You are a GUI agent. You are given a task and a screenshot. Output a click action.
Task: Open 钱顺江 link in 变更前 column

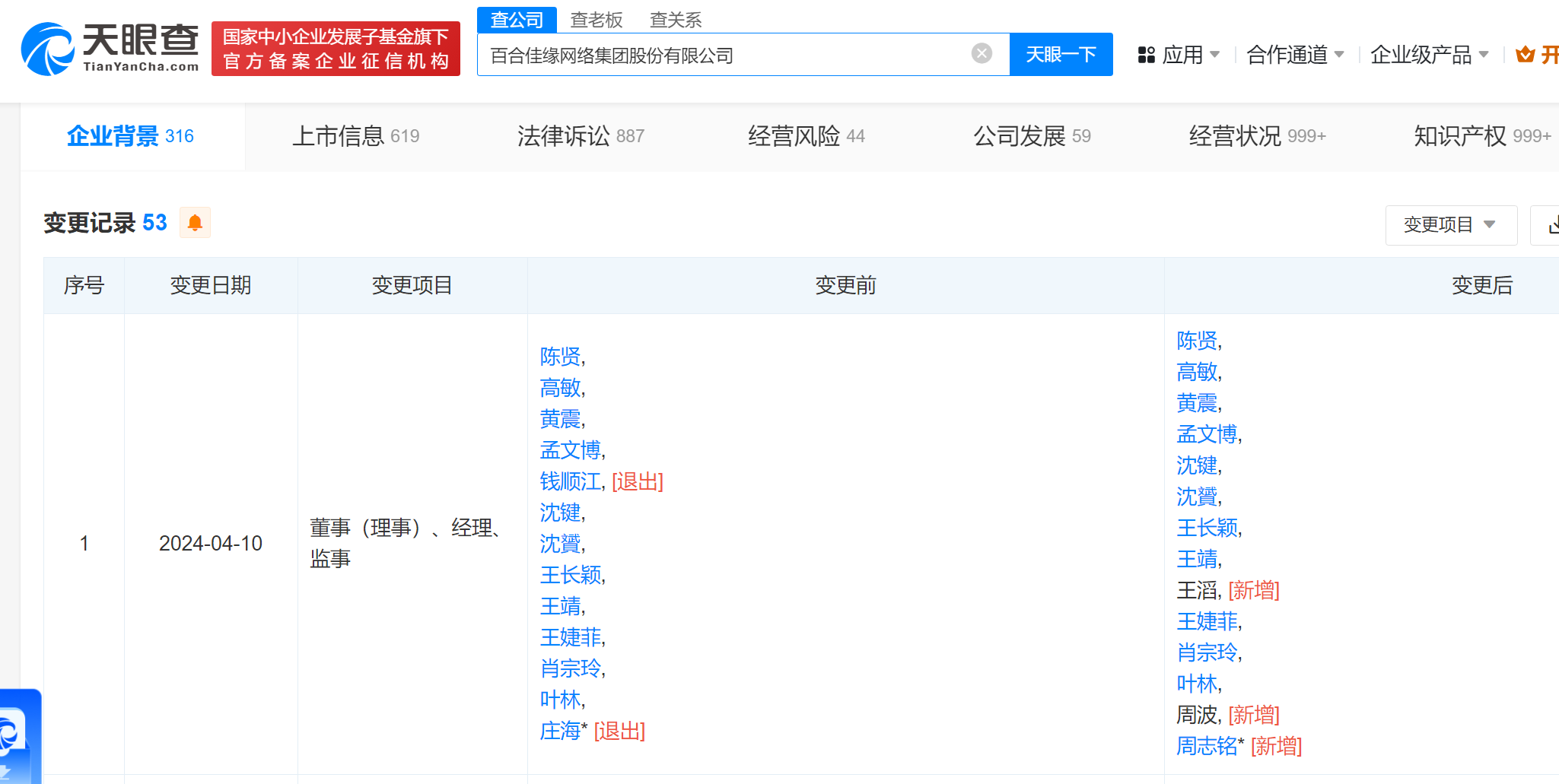coord(571,481)
